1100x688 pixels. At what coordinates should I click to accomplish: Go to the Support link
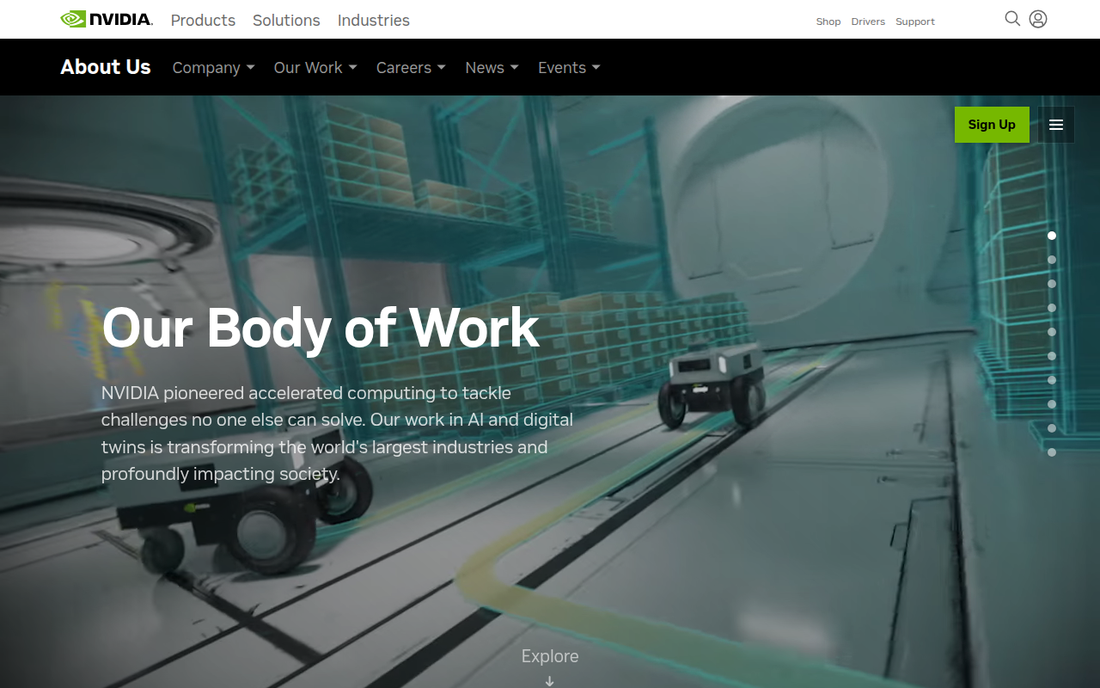coord(915,22)
